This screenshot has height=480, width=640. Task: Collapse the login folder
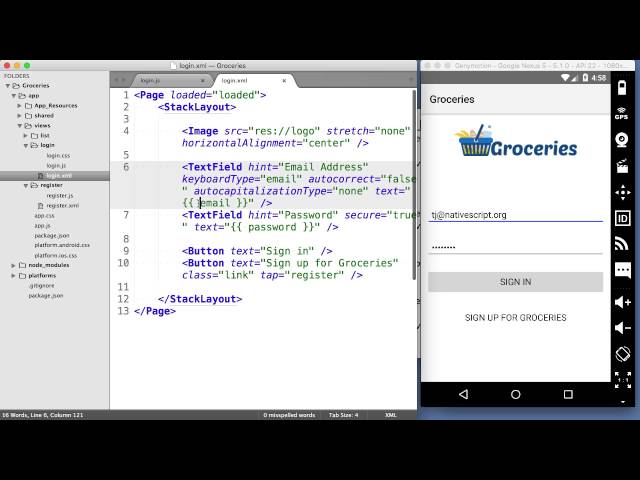click(x=25, y=145)
